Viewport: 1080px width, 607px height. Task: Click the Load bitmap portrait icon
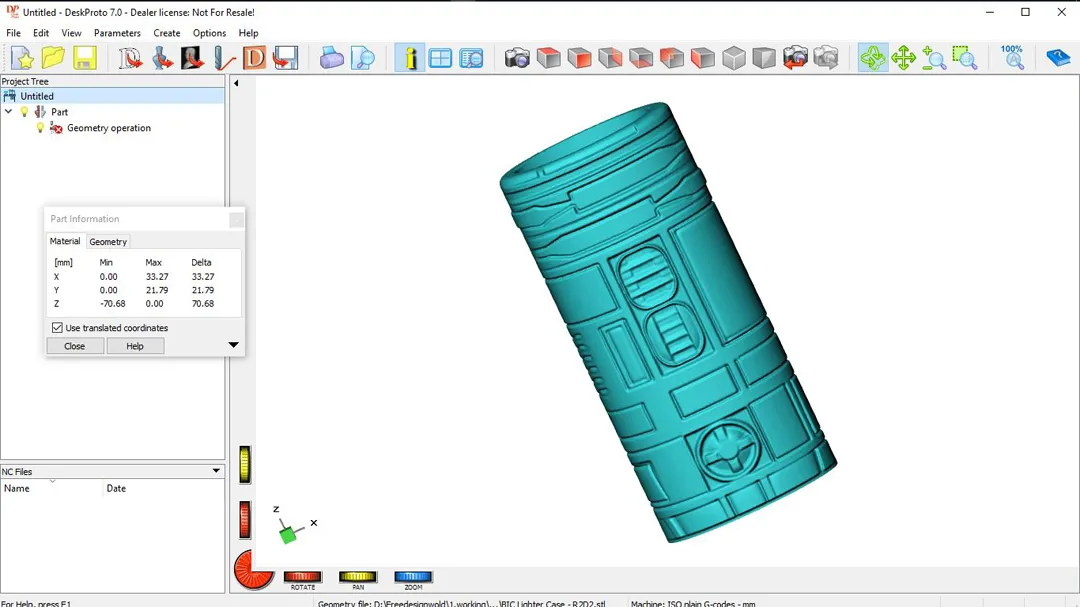[x=192, y=58]
